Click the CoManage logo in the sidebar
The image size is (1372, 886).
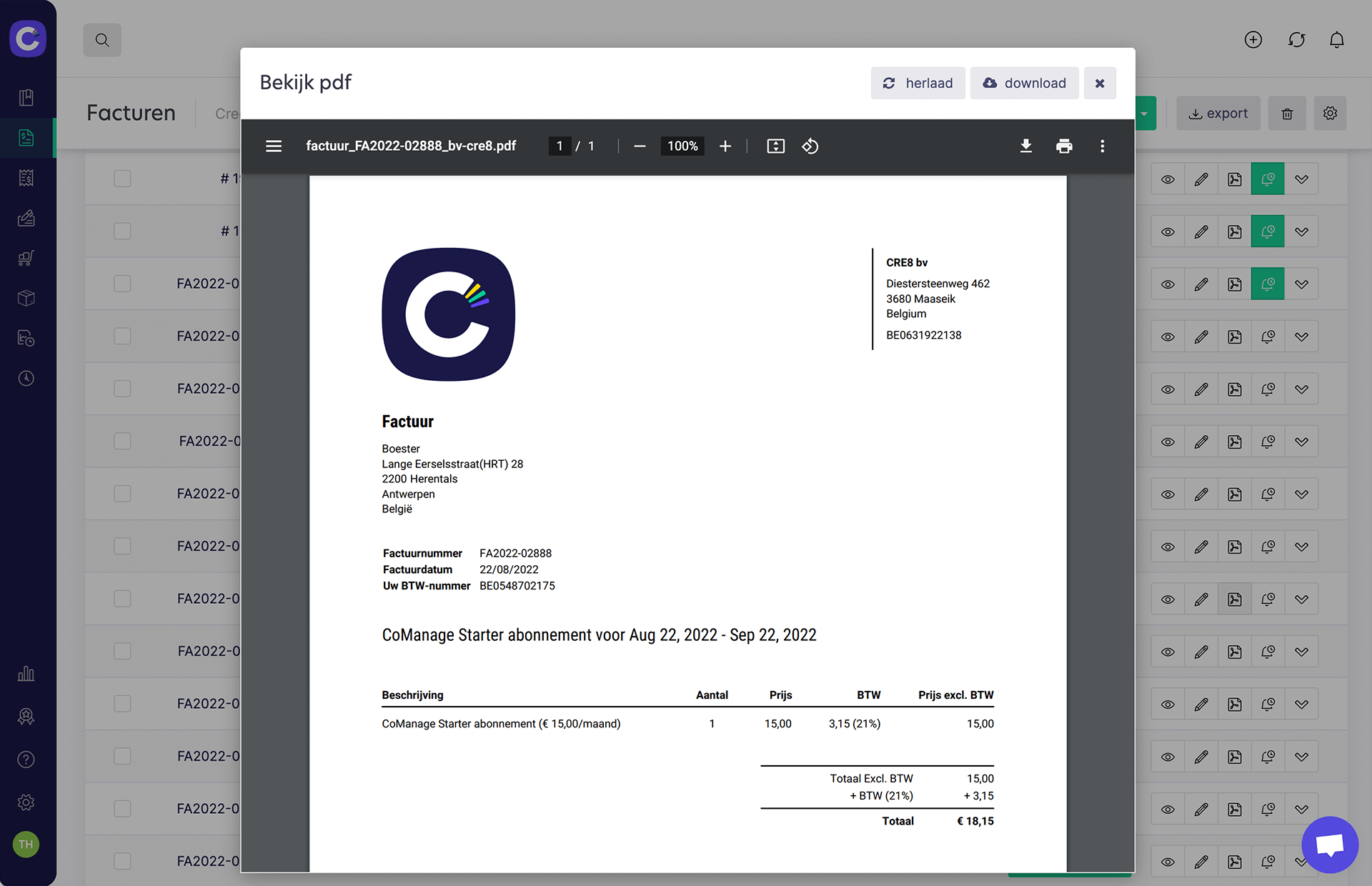coord(28,39)
